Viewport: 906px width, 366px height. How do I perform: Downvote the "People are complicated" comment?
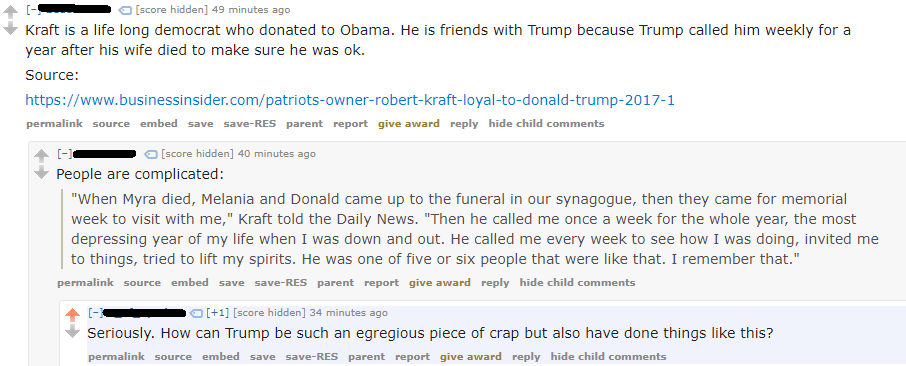(x=41, y=172)
